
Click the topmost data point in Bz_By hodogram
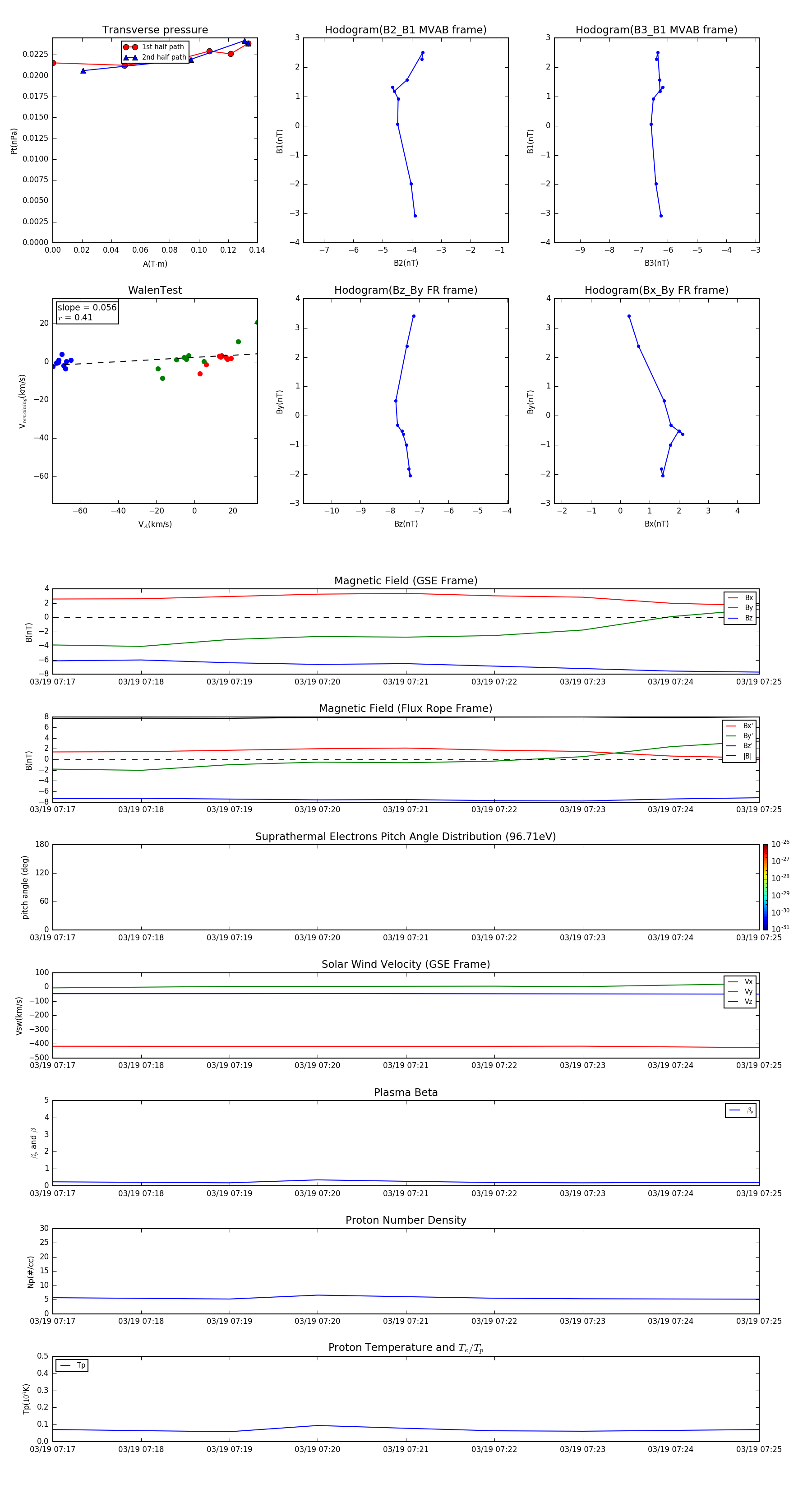(x=414, y=316)
